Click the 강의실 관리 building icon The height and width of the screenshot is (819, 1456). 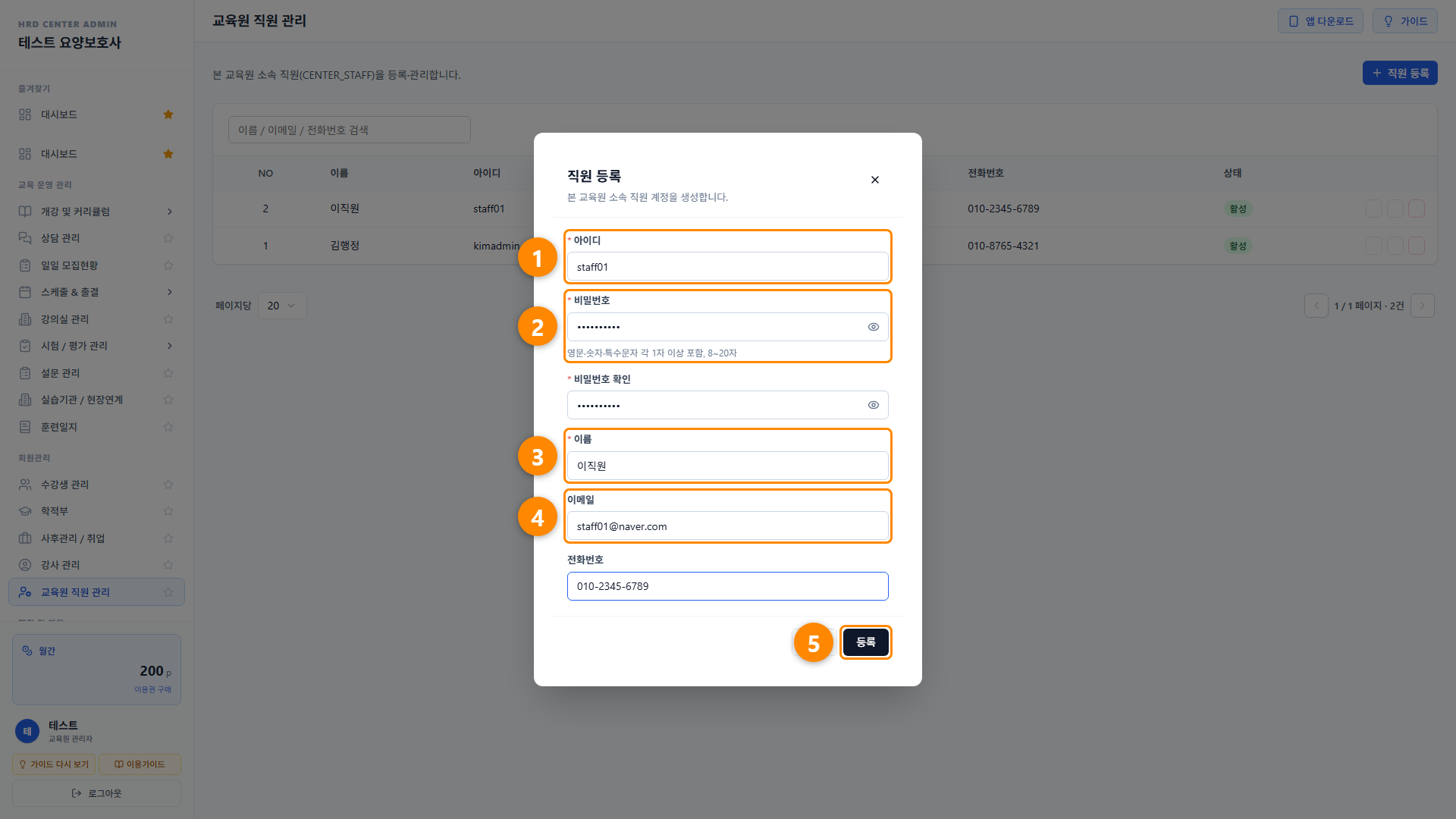pos(25,319)
